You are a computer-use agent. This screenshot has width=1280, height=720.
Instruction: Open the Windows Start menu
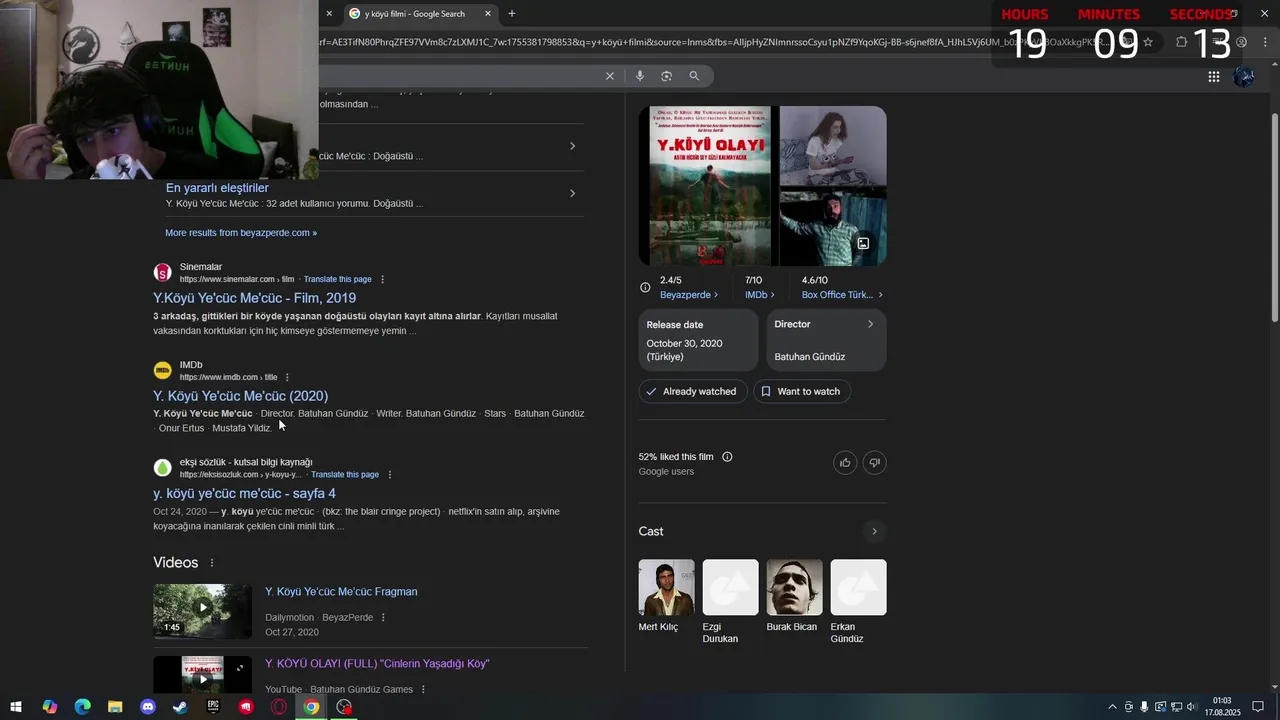16,707
